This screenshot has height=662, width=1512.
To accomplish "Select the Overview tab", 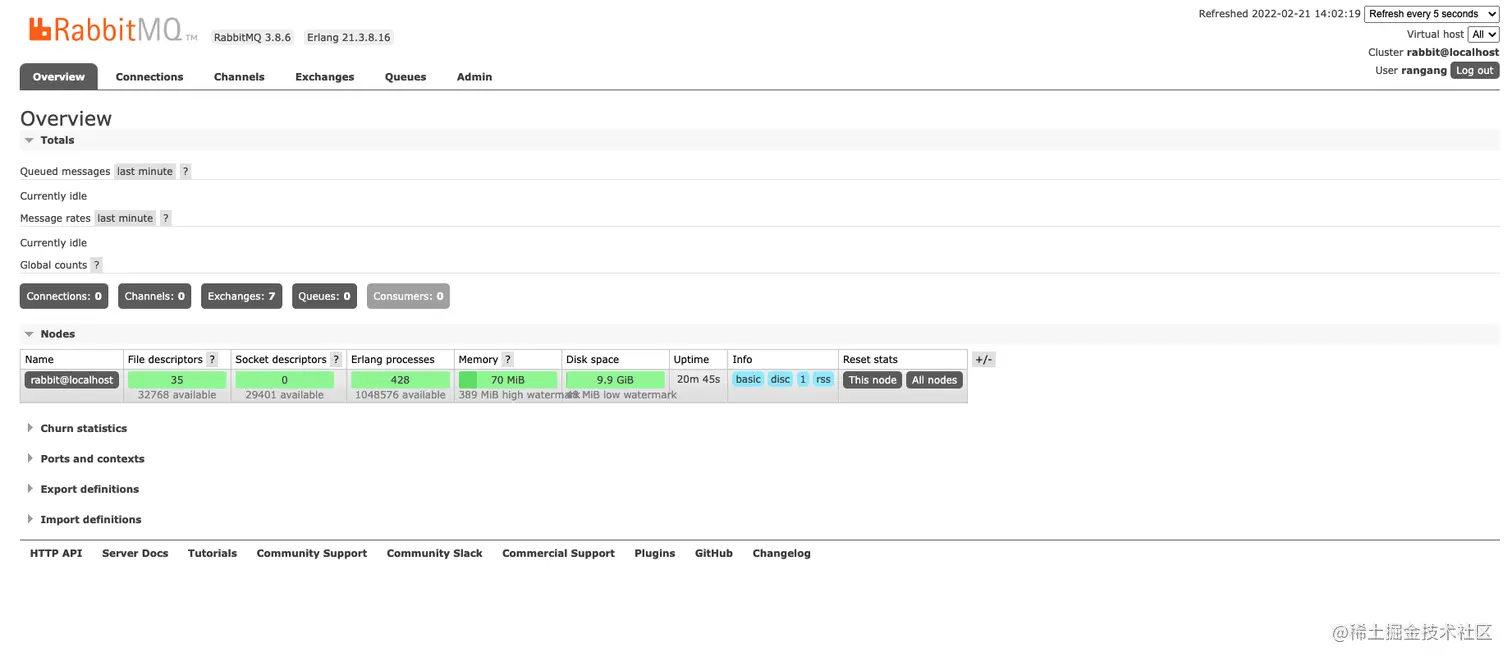I will [59, 77].
